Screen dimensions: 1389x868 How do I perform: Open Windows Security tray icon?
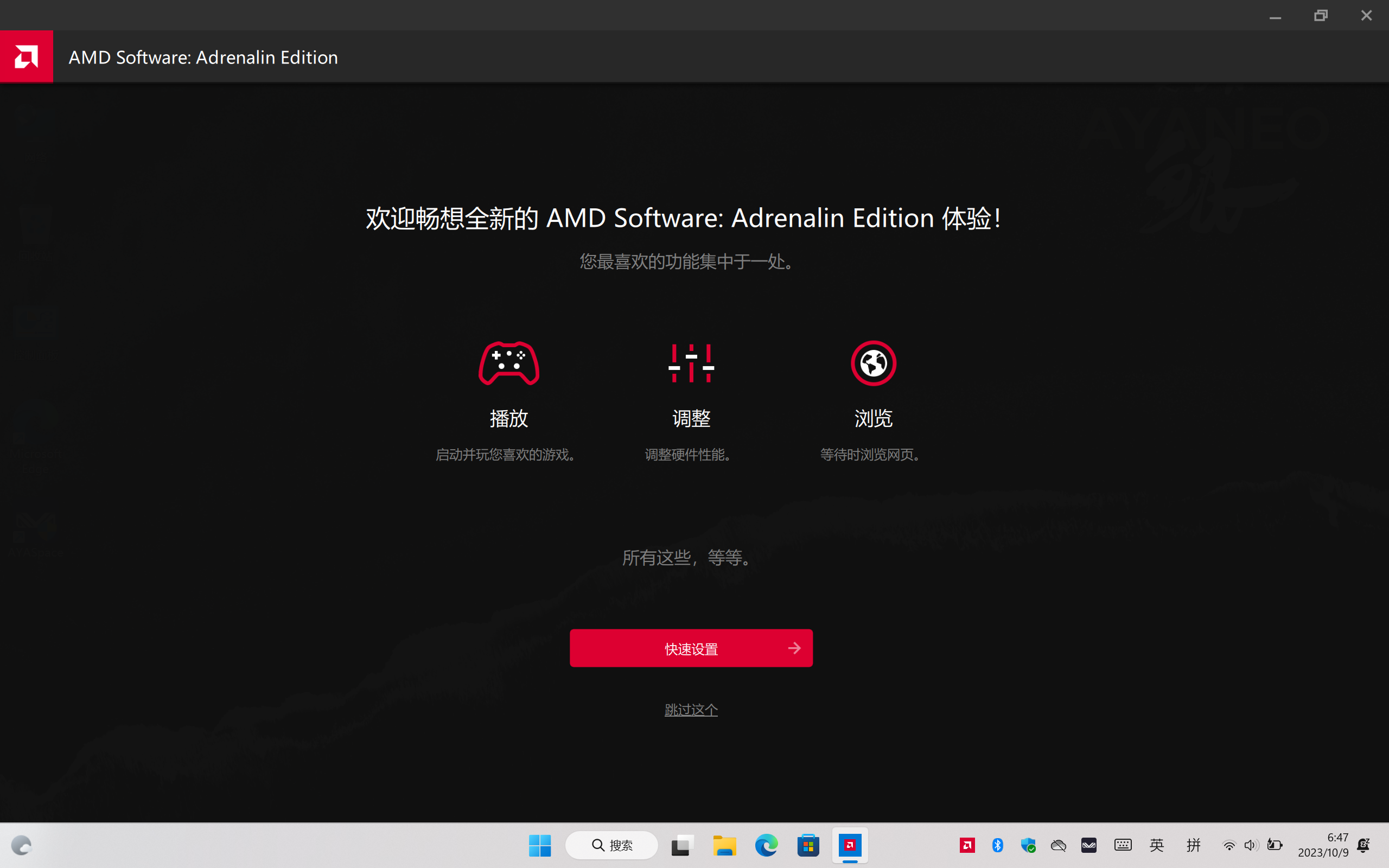pos(1028,846)
